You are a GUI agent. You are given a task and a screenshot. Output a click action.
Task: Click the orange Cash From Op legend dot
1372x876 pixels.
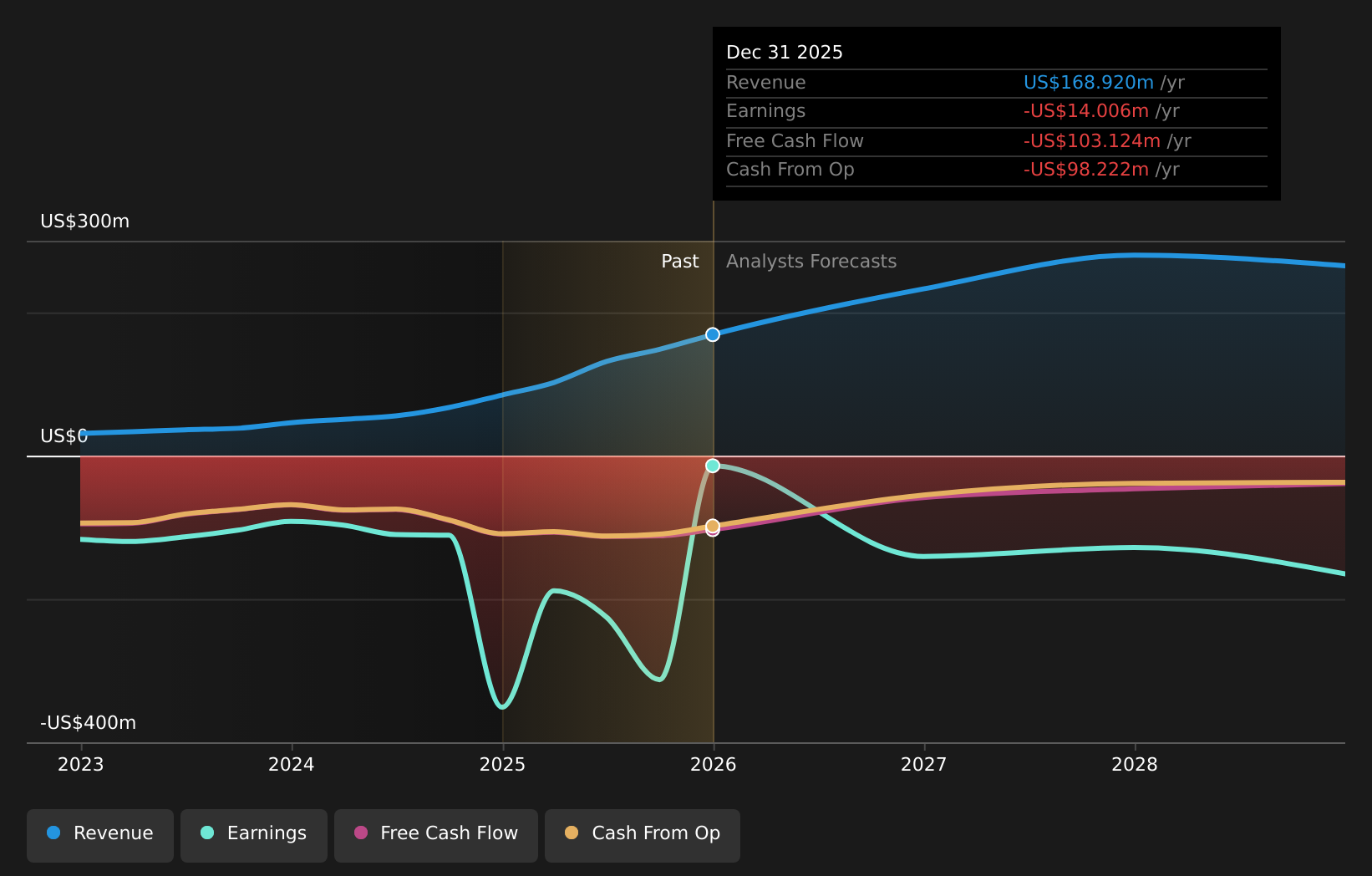572,833
